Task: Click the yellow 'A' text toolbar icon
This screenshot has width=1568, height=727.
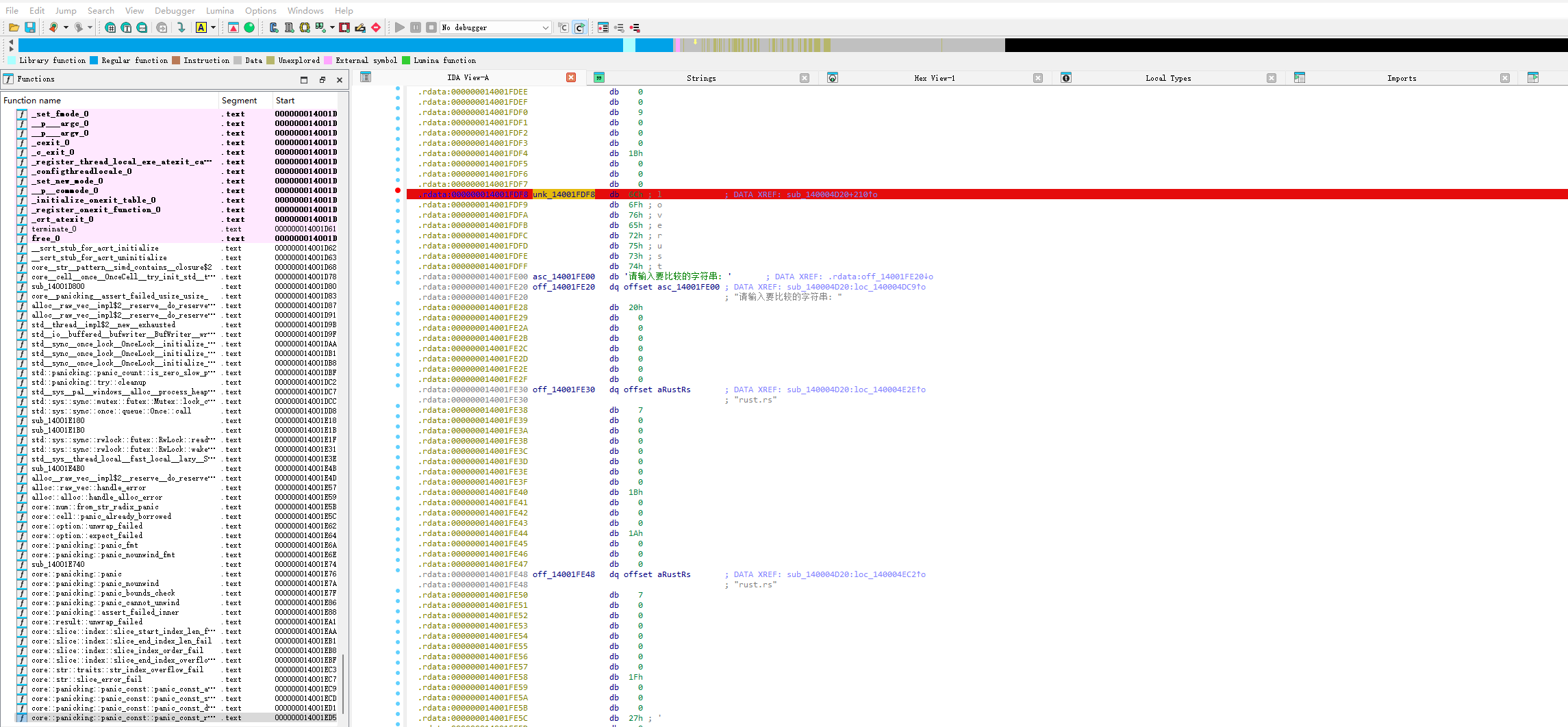Action: (201, 27)
